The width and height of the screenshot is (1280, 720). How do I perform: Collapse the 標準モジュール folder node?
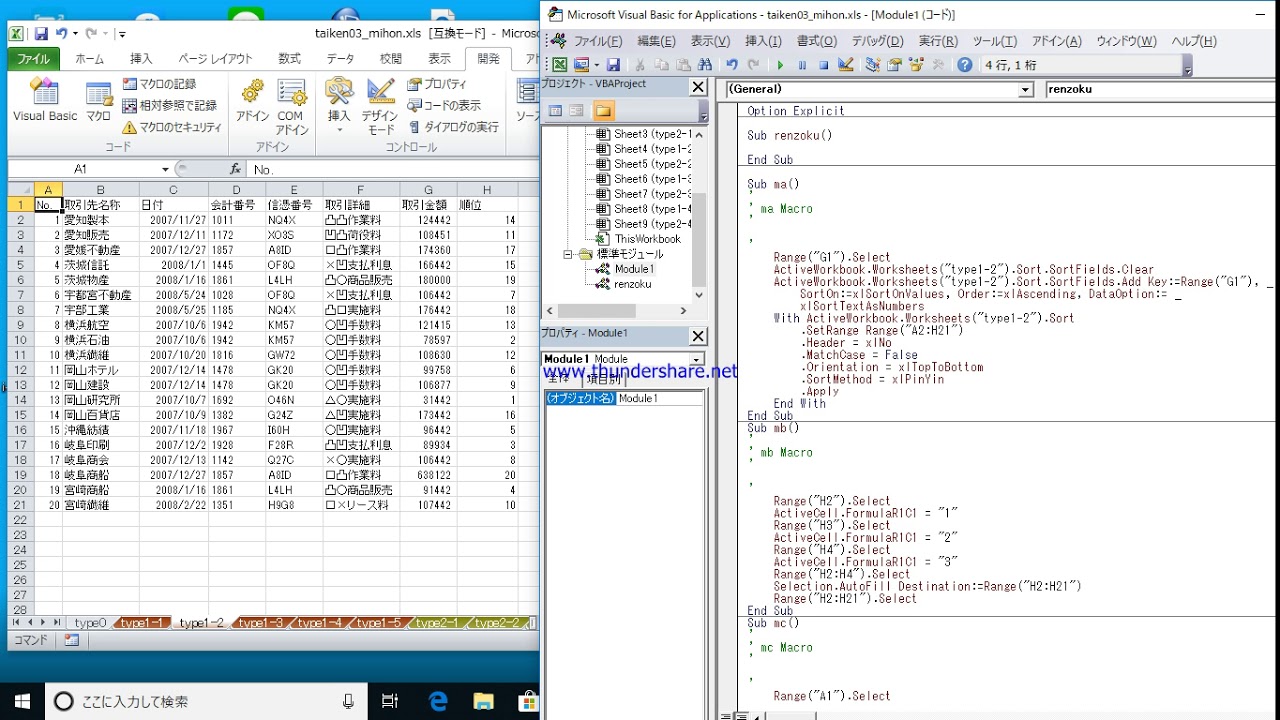[568, 254]
